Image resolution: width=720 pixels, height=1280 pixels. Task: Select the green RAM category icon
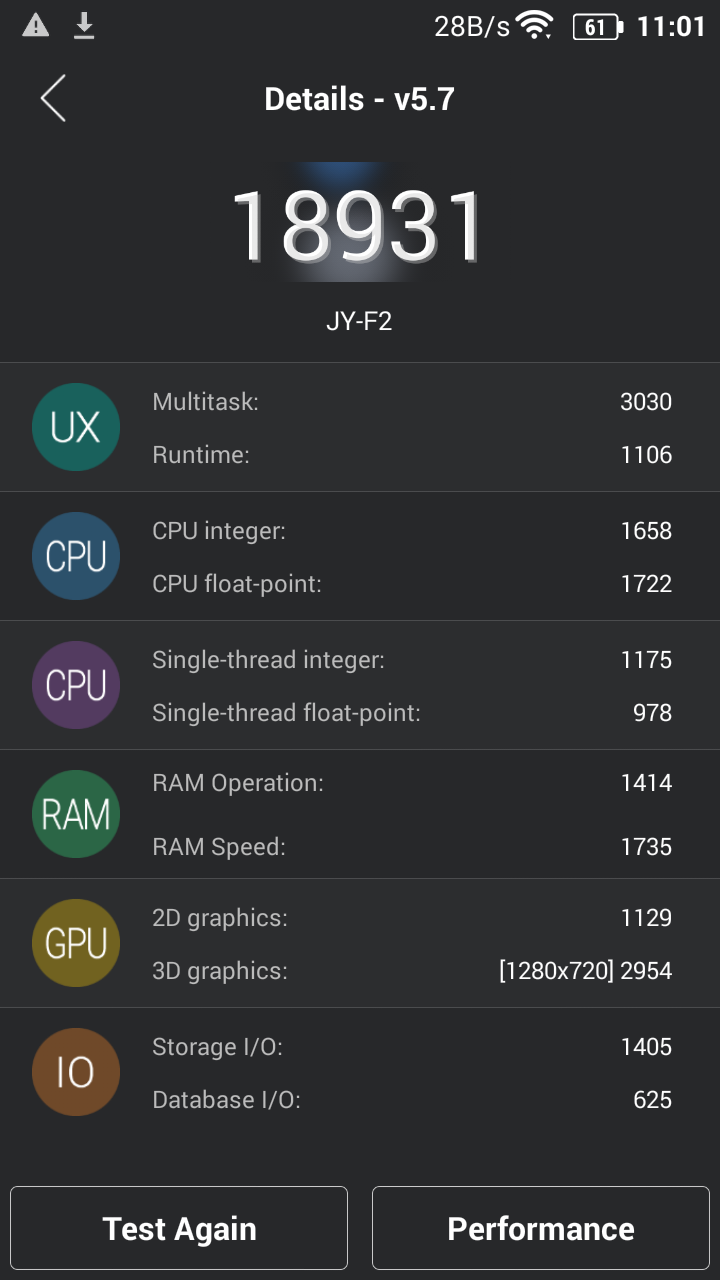[x=76, y=814]
